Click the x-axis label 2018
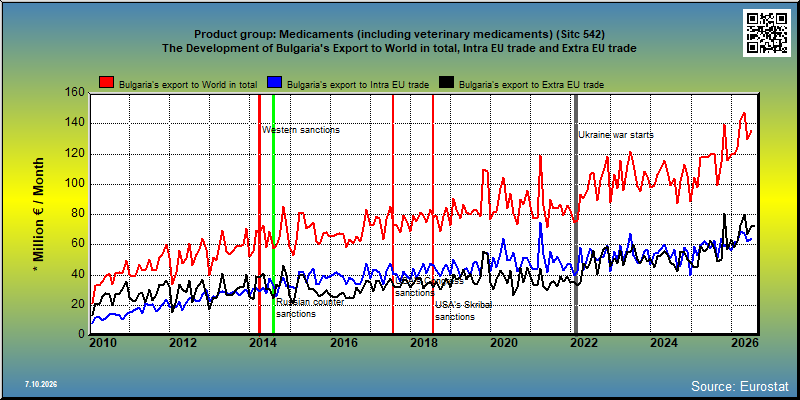This screenshot has width=800, height=400. 423,342
